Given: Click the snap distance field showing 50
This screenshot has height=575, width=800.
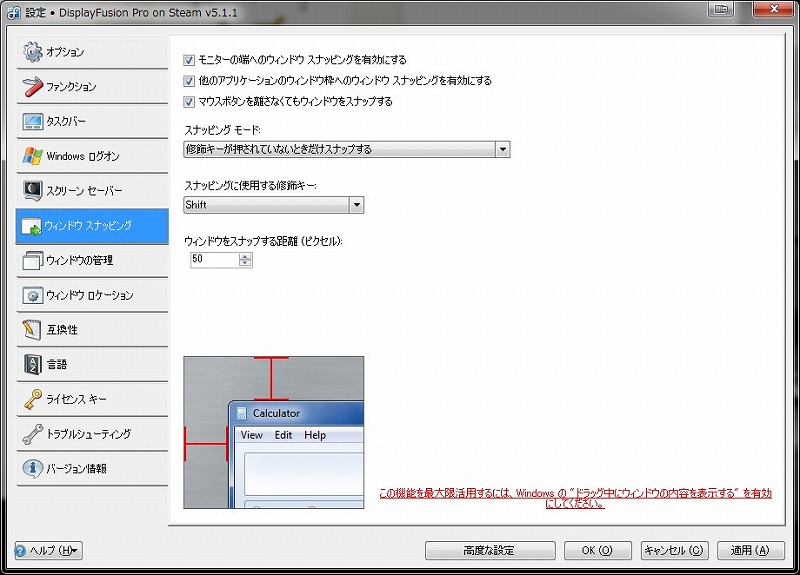Looking at the screenshot, I should (x=214, y=259).
